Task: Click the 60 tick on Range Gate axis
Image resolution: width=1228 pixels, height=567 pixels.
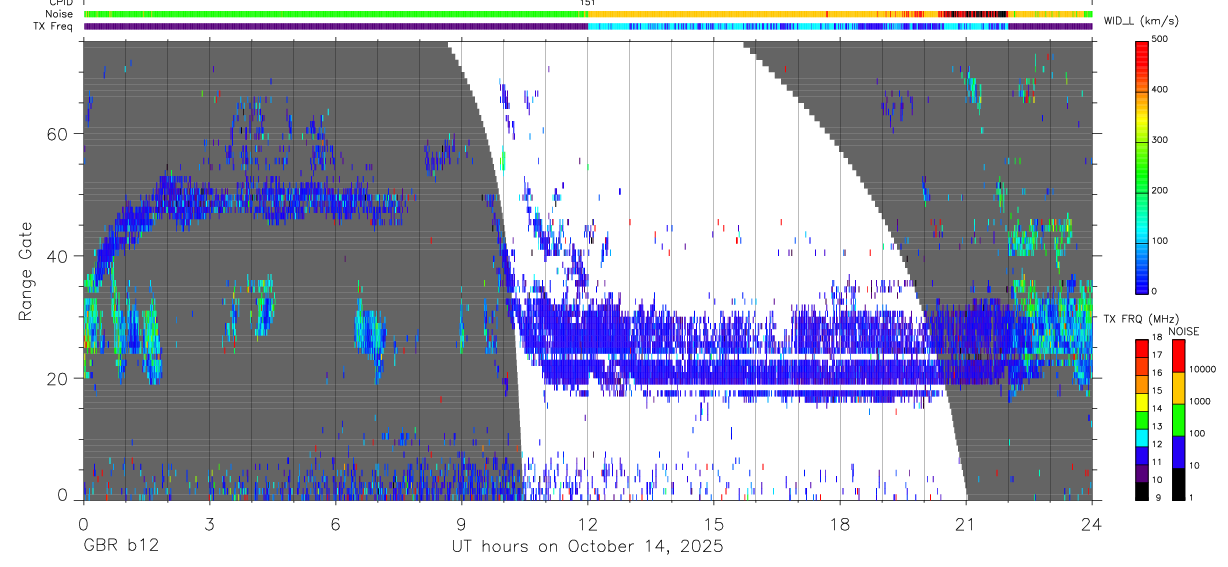Action: [58, 134]
